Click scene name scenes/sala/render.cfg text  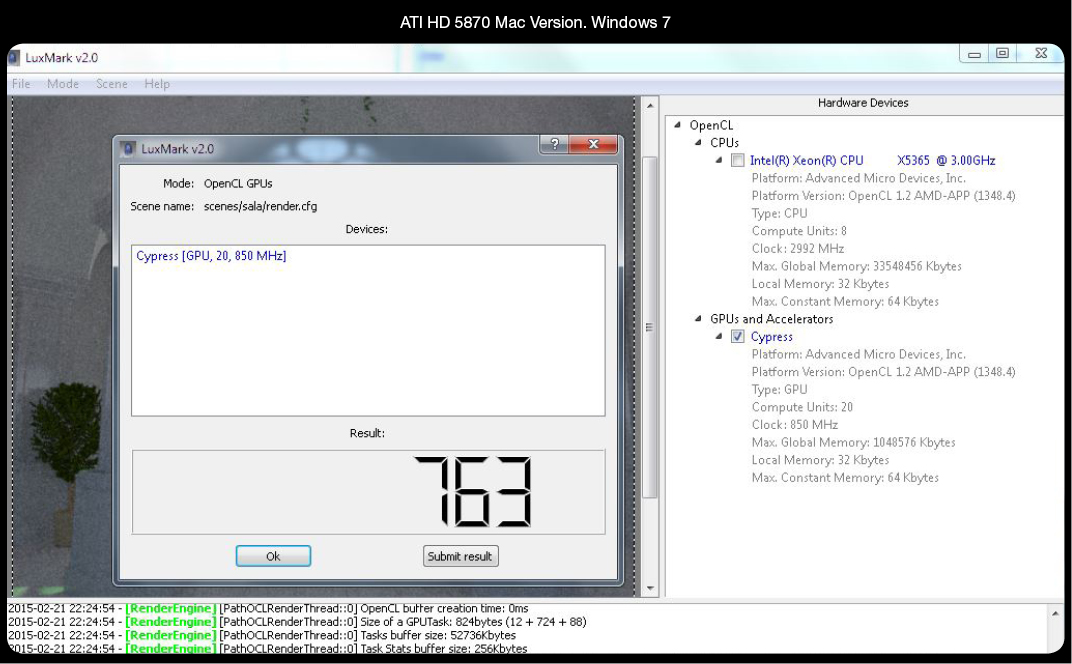tap(260, 206)
